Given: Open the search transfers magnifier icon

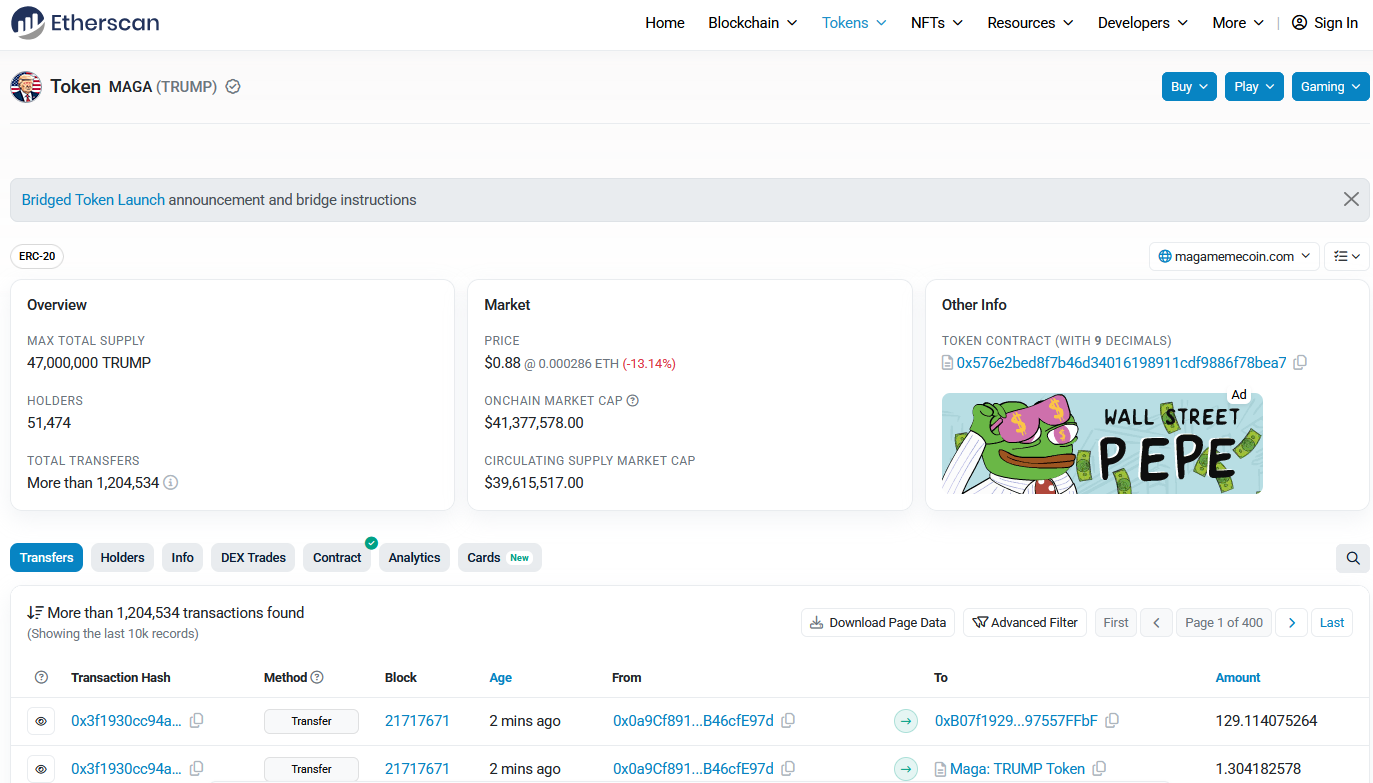Looking at the screenshot, I should point(1353,558).
